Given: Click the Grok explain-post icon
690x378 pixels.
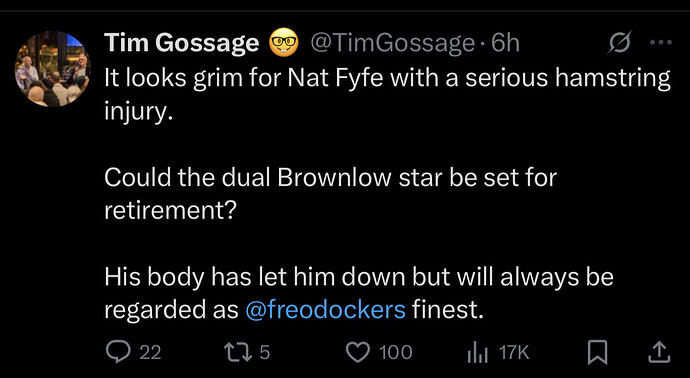Looking at the screenshot, I should coord(620,42).
